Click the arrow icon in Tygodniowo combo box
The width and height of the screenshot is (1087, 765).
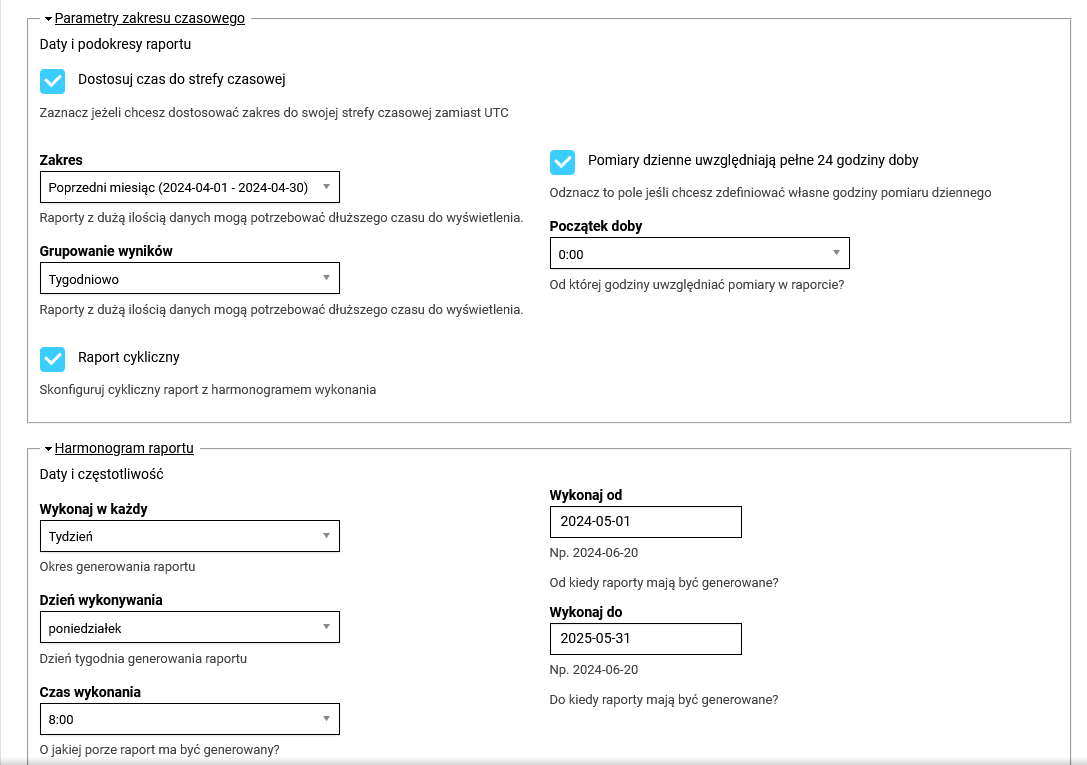pos(326,277)
